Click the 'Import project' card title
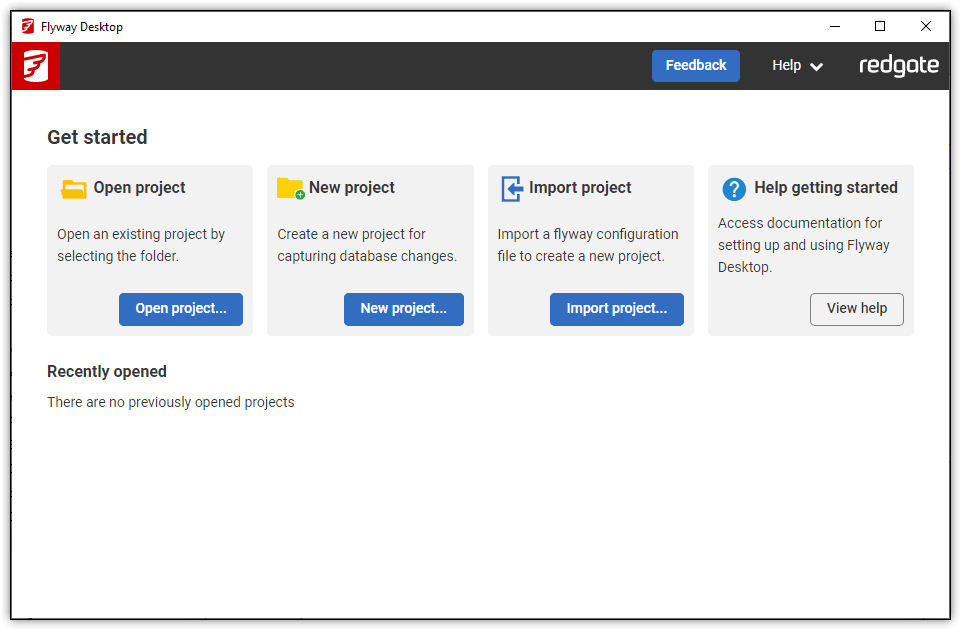The height and width of the screenshot is (630, 961). (580, 188)
